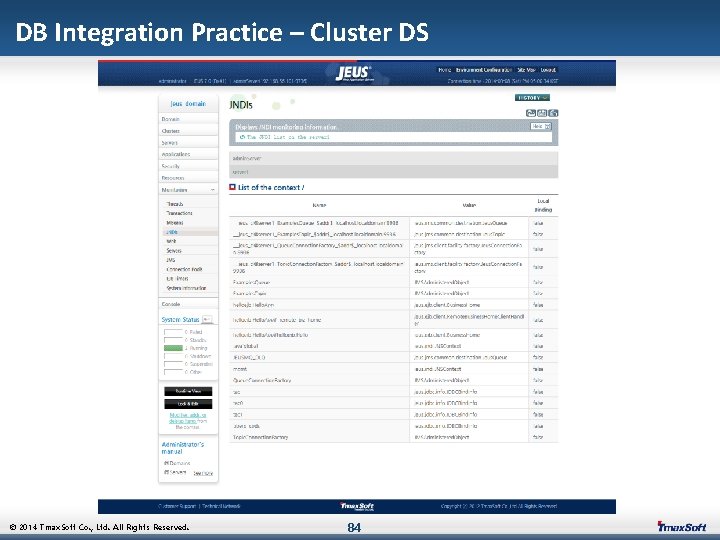The image size is (720, 540).
Task: Select Threads under Monitoring
Action: 175,204
